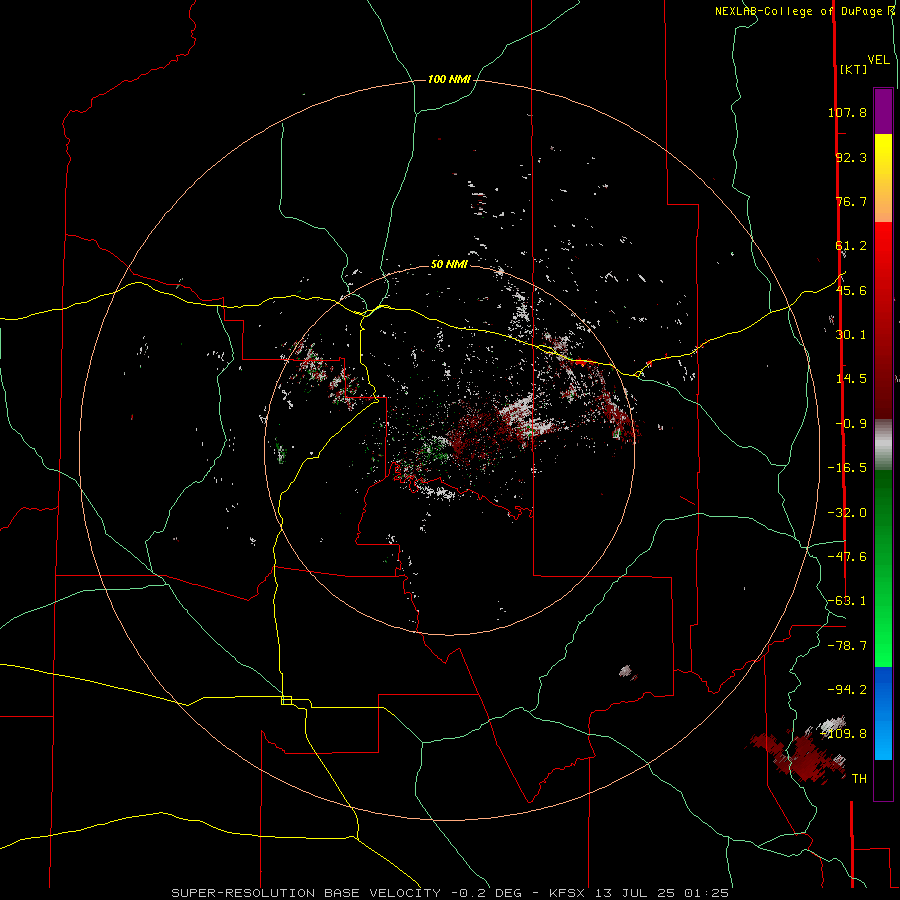Viewport: 900px width, 900px height.
Task: Click the [KT] units label
Action: tap(854, 69)
